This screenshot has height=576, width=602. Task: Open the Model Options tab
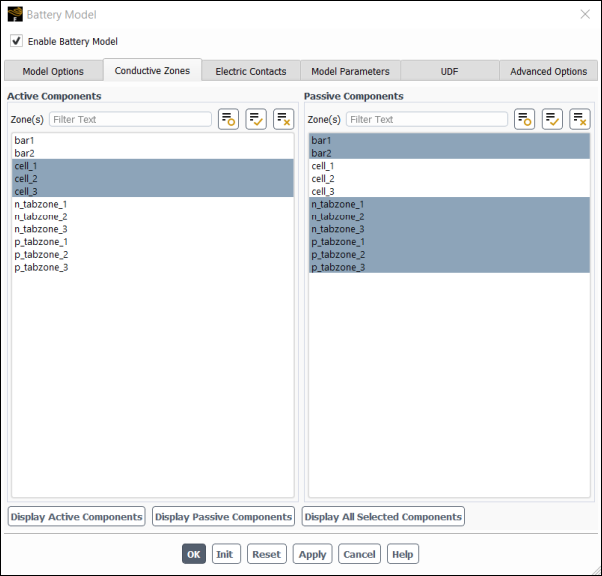(x=53, y=72)
